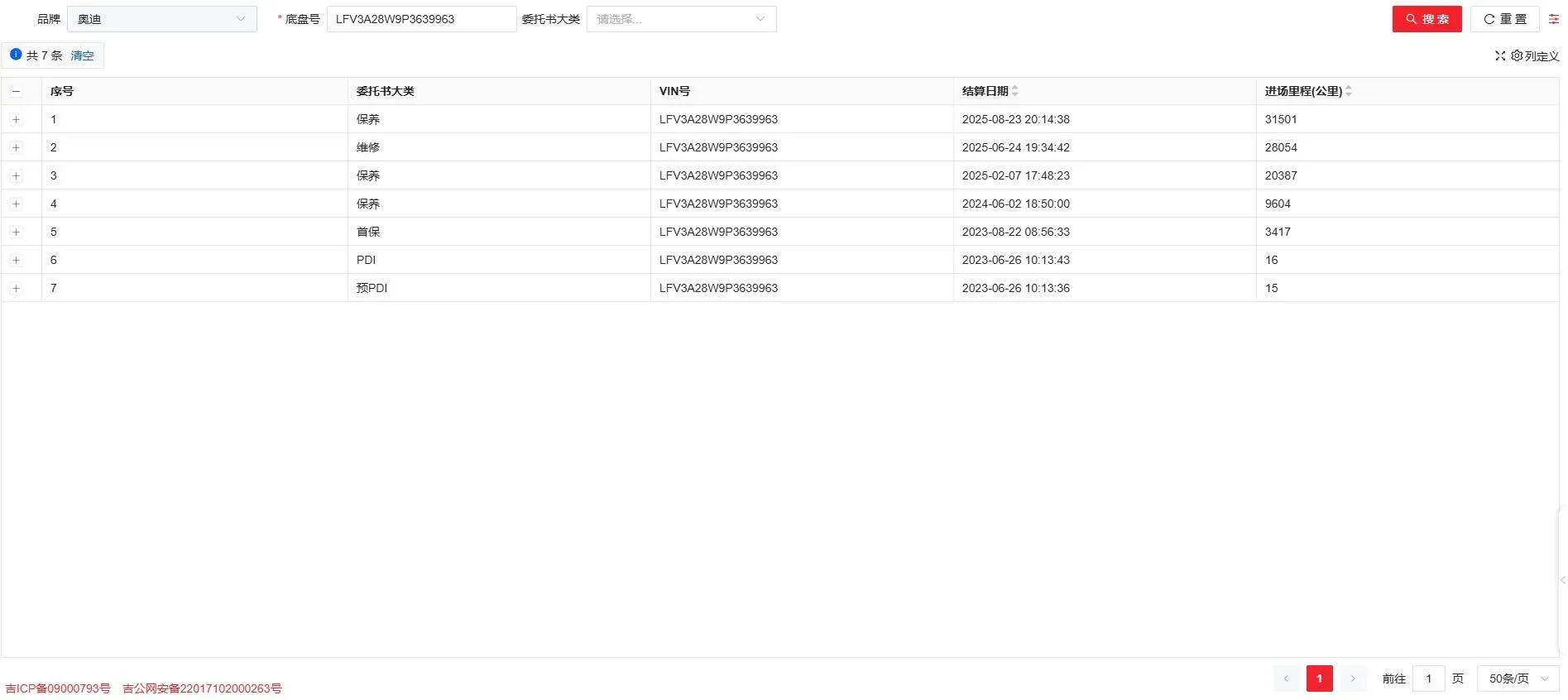Click the 清空 clear link
The width and height of the screenshot is (1568, 700).
point(82,55)
